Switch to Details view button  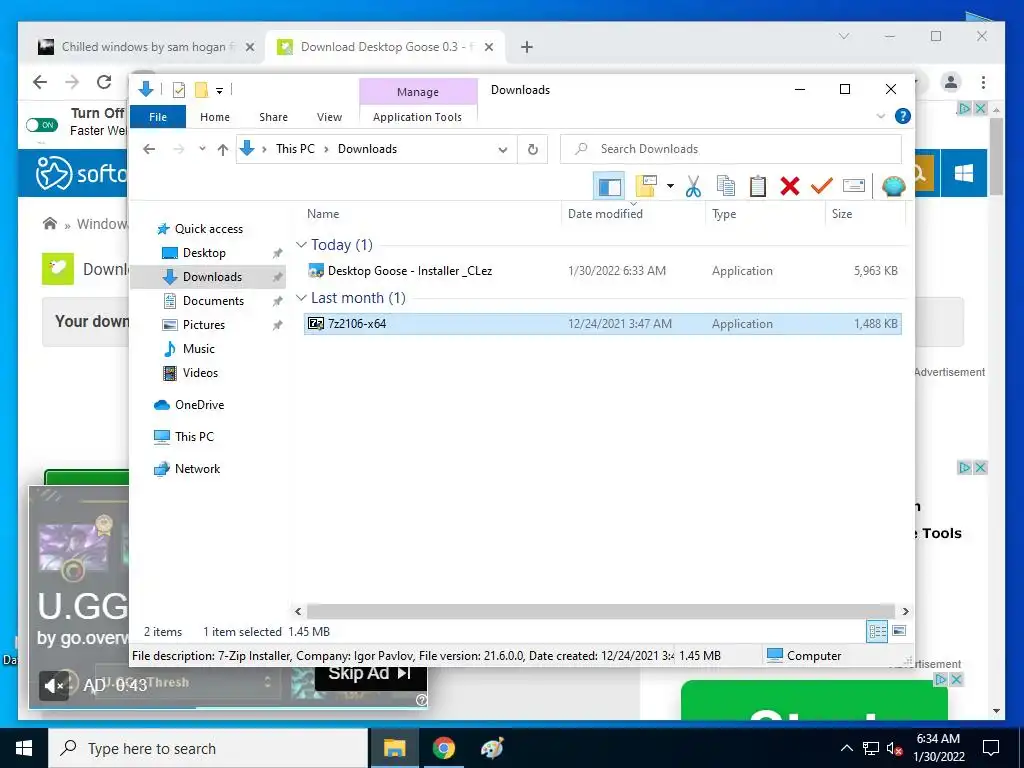pos(877,631)
